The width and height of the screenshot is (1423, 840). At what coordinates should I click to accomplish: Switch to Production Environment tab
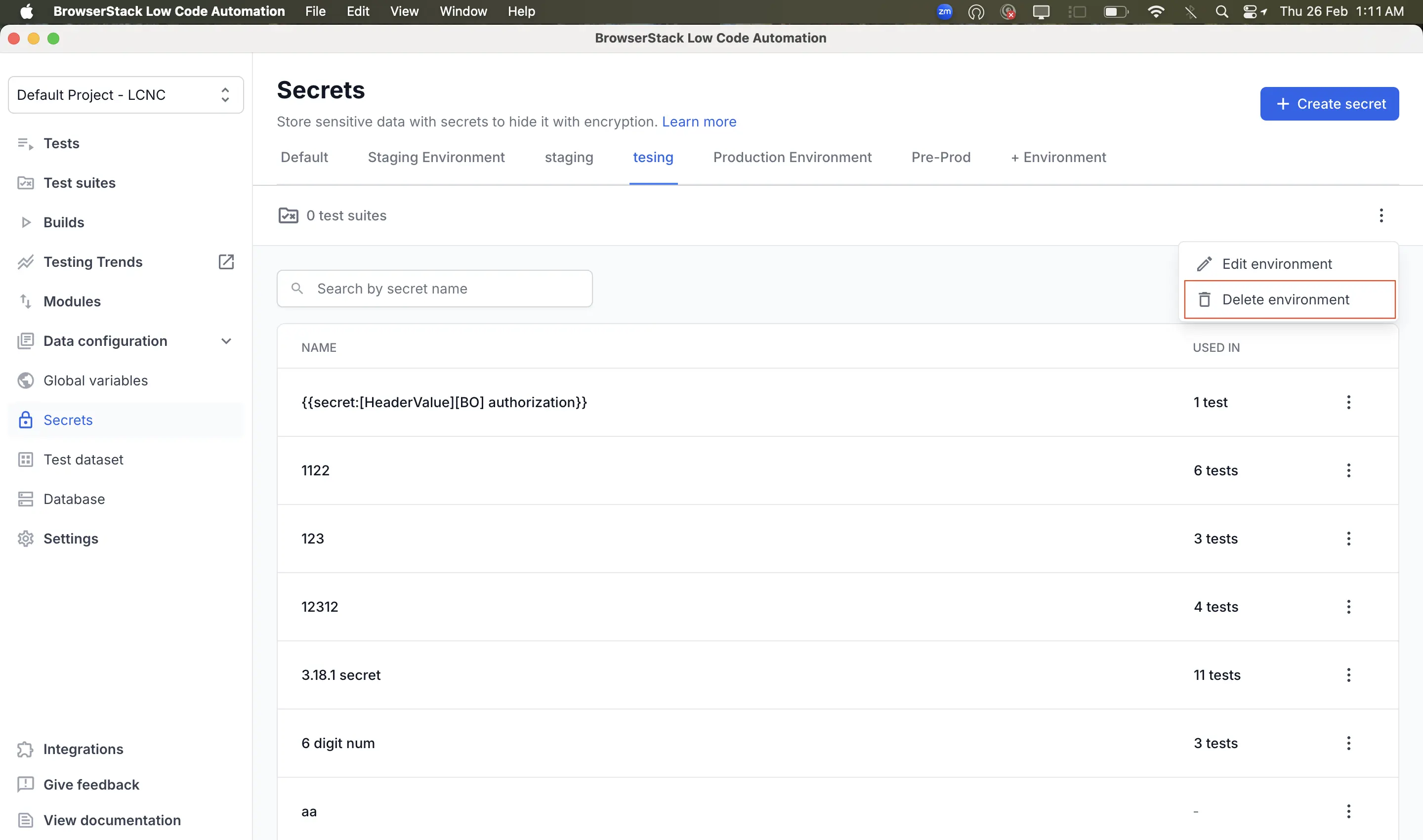coord(792,157)
